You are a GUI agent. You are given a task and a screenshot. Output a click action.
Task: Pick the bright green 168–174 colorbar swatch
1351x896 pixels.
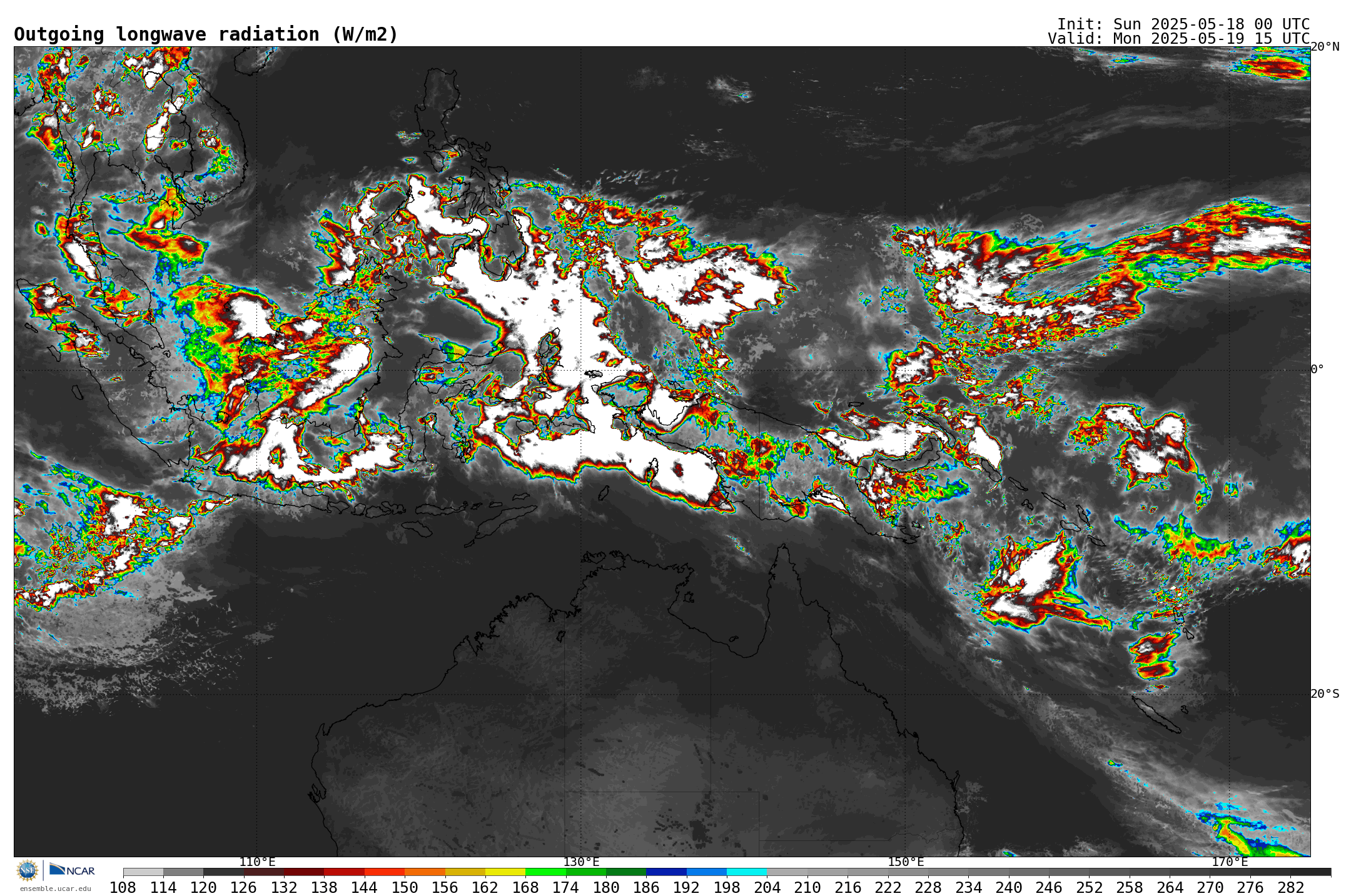pos(545,872)
